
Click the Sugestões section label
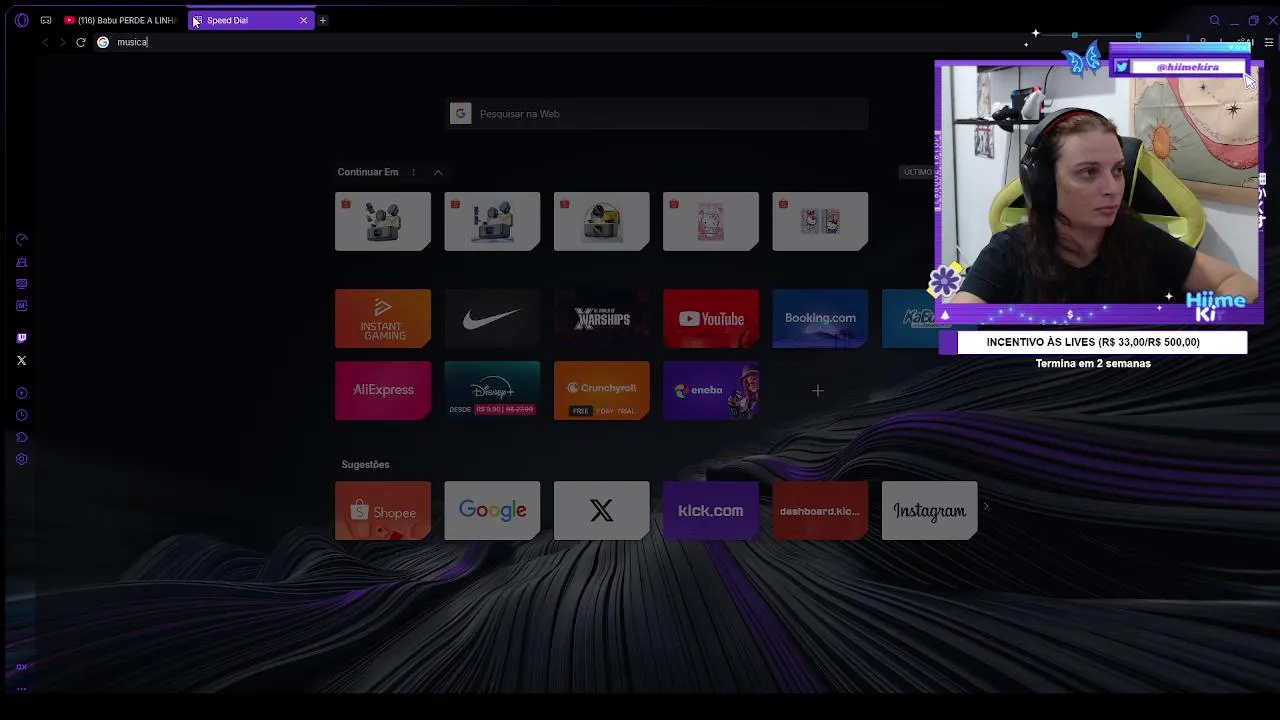tap(365, 464)
